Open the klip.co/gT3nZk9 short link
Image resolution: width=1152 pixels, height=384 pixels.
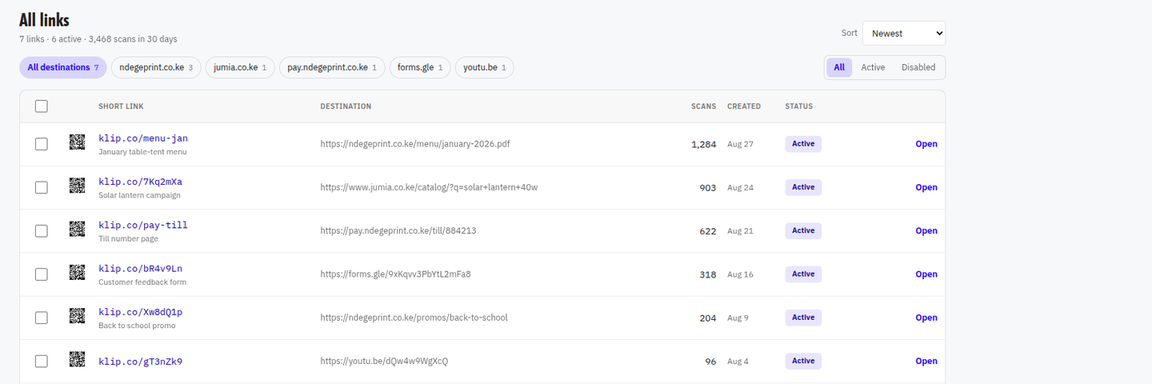[140, 361]
